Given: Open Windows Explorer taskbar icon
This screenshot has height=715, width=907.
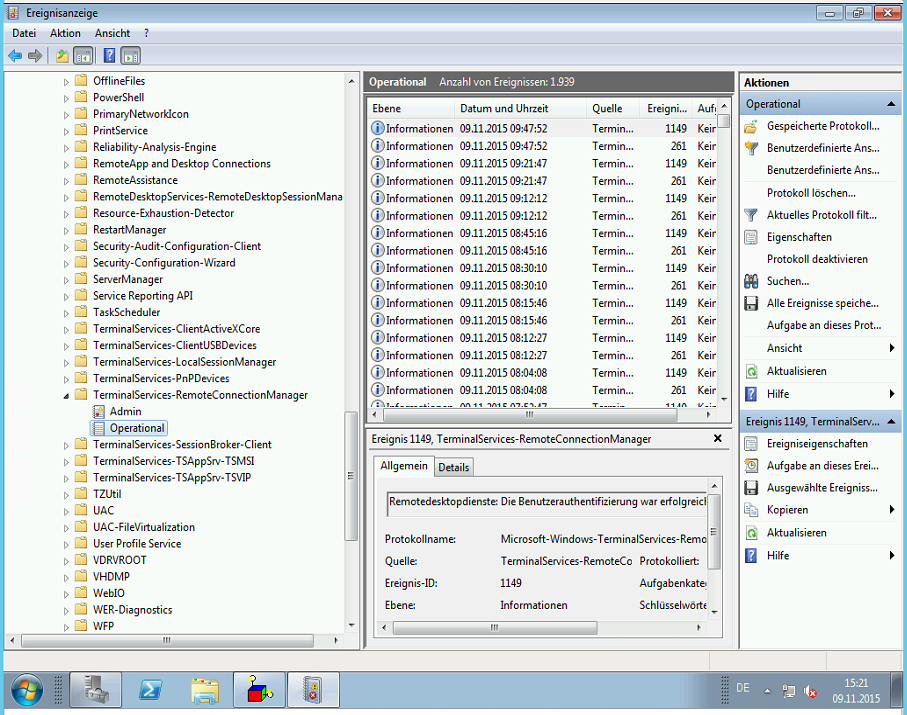Looking at the screenshot, I should (x=205, y=690).
